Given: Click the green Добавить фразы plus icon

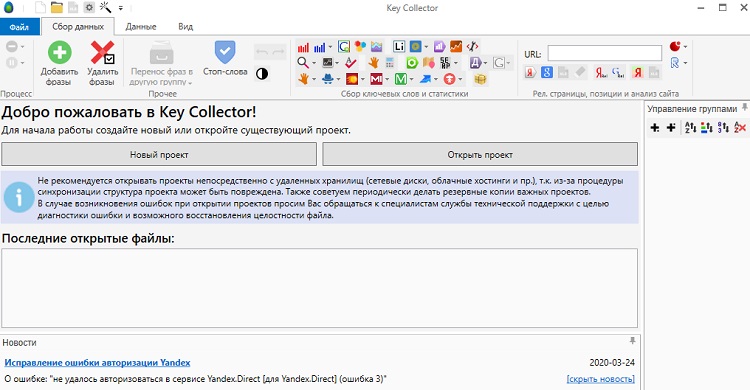Looking at the screenshot, I should tap(59, 53).
